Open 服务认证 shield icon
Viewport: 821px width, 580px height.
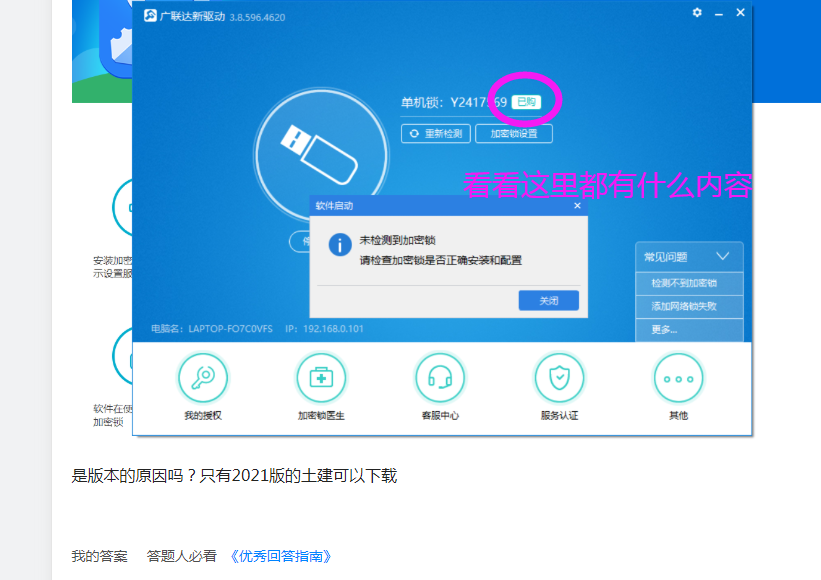pos(559,377)
